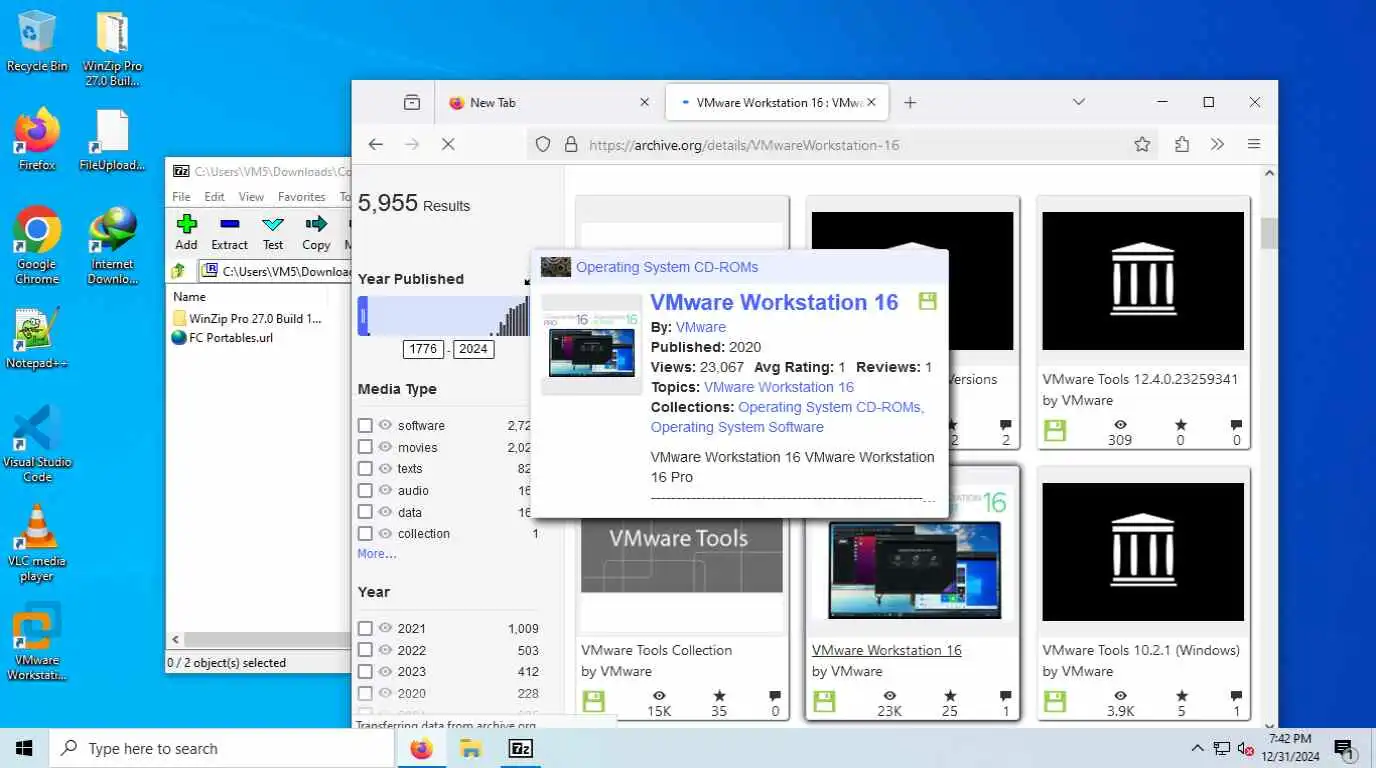Viewport: 1376px width, 768px height.
Task: Click Firefox back arrow
Action: pyautogui.click(x=376, y=144)
